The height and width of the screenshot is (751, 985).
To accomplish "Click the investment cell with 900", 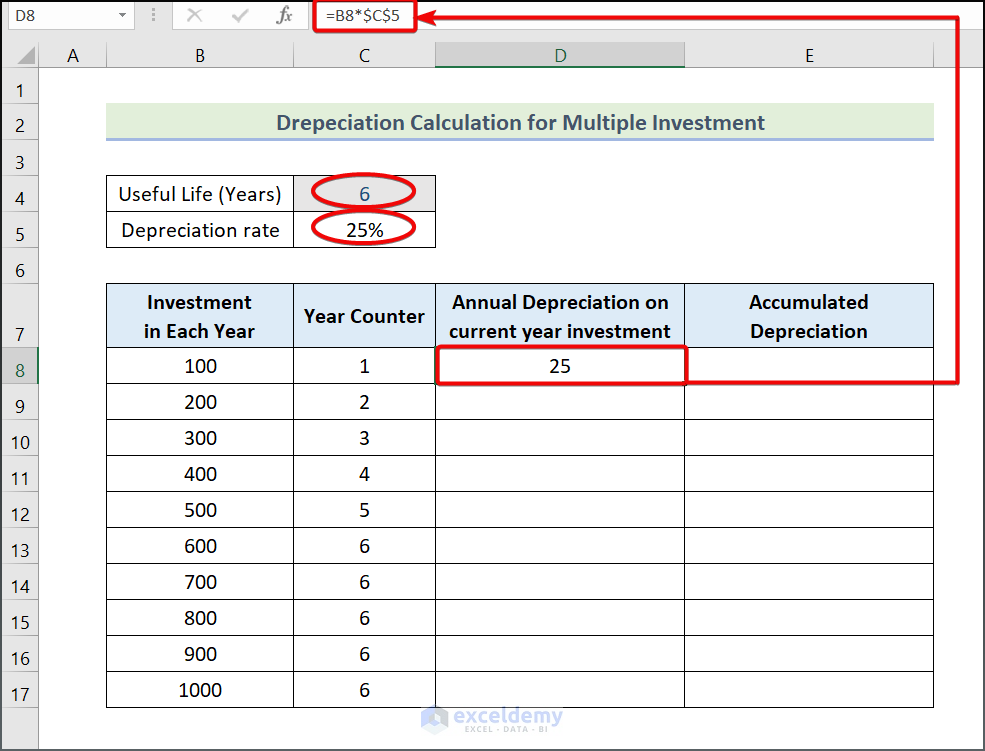I will [x=200, y=654].
